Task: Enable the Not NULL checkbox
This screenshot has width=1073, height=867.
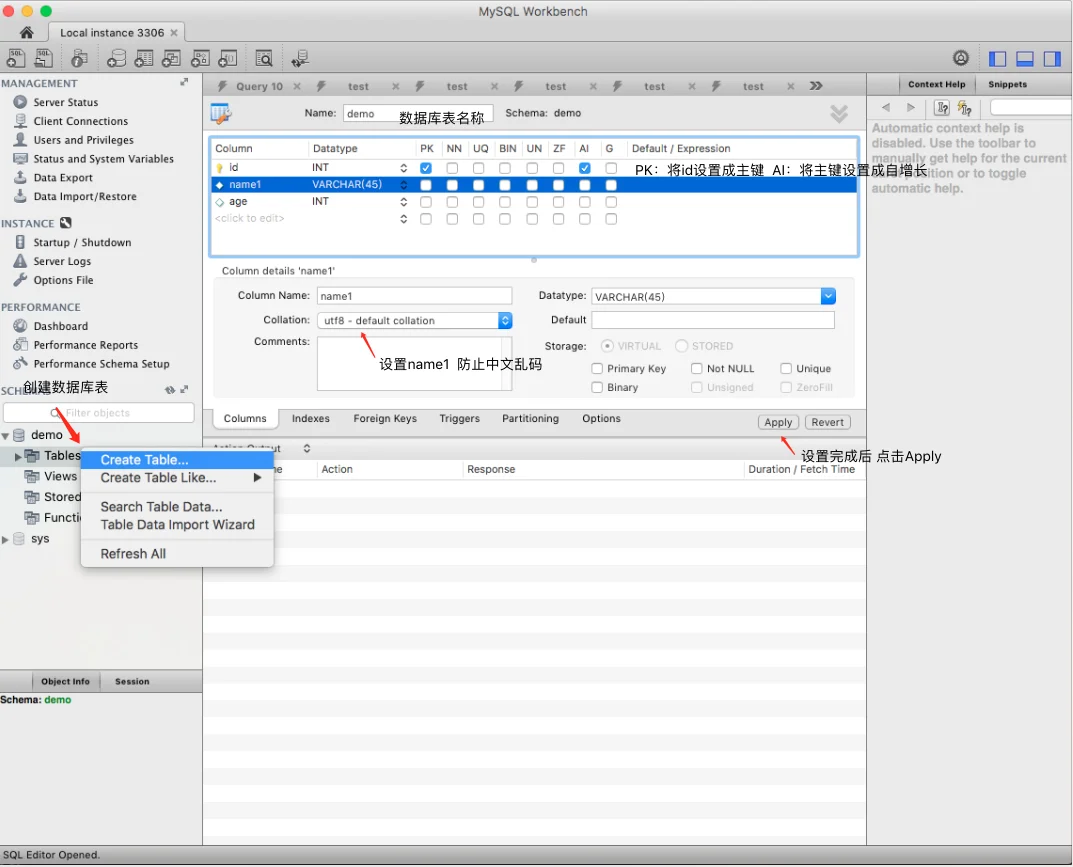Action: [697, 368]
